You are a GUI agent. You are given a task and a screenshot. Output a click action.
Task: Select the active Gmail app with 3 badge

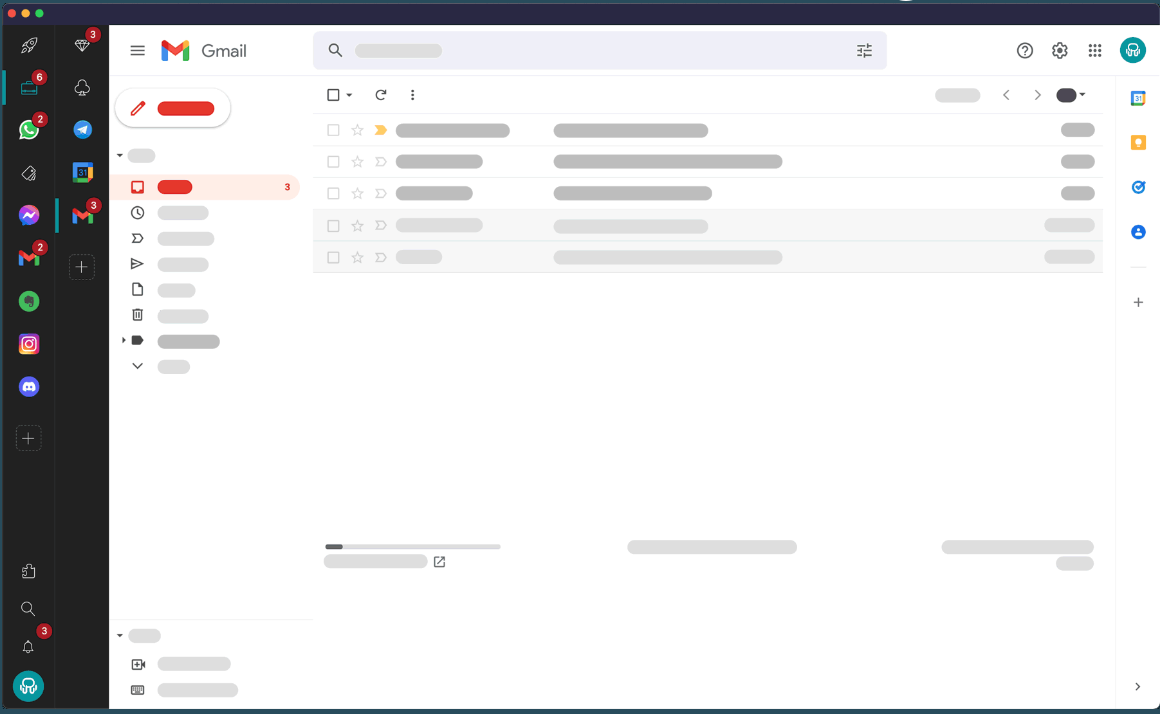[82, 215]
